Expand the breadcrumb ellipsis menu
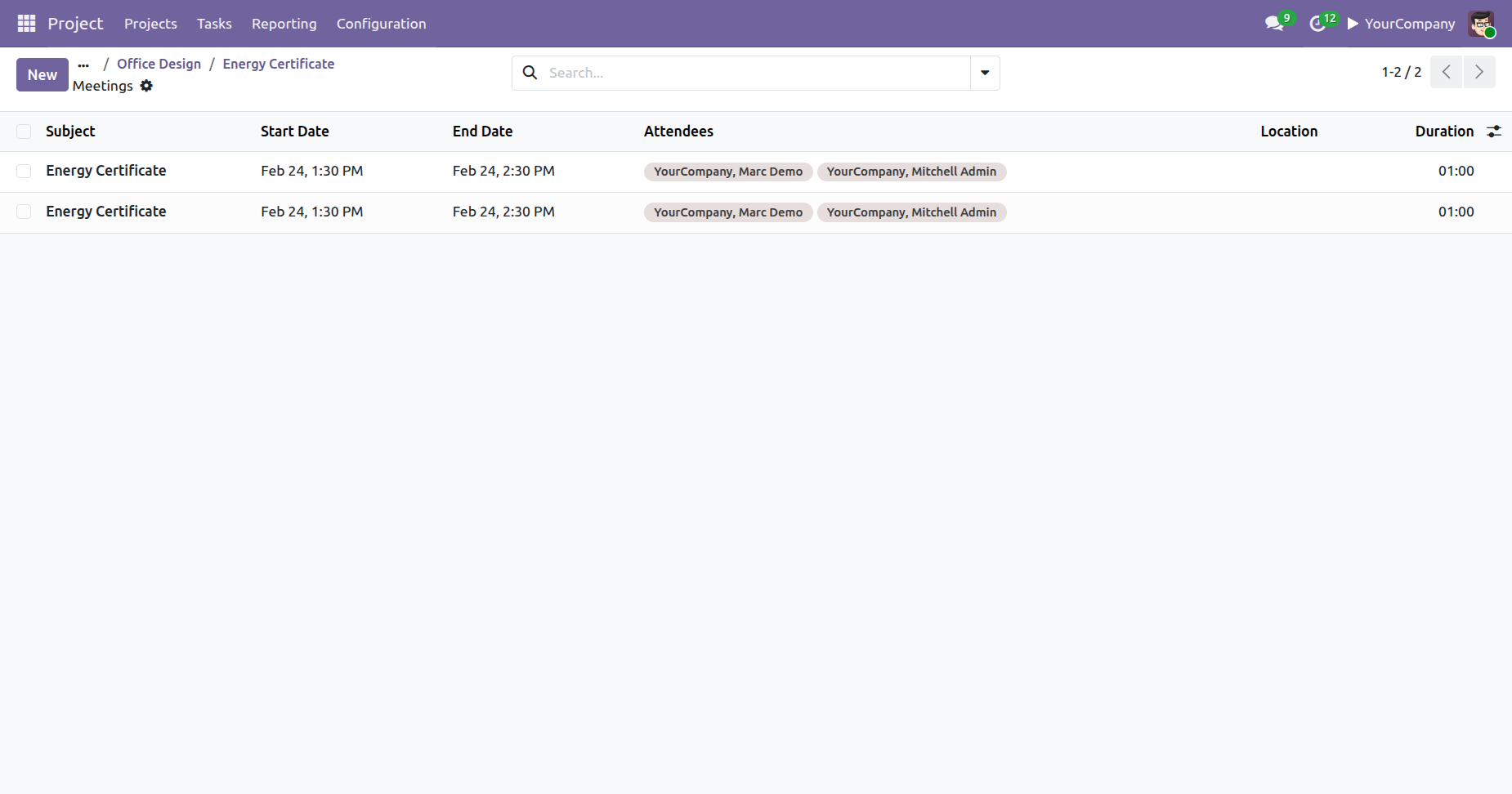This screenshot has width=1512, height=794. pyautogui.click(x=83, y=65)
